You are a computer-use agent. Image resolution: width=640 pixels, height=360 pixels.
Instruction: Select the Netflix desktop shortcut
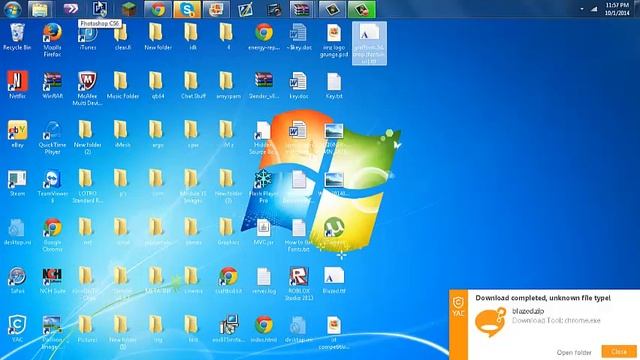17,85
